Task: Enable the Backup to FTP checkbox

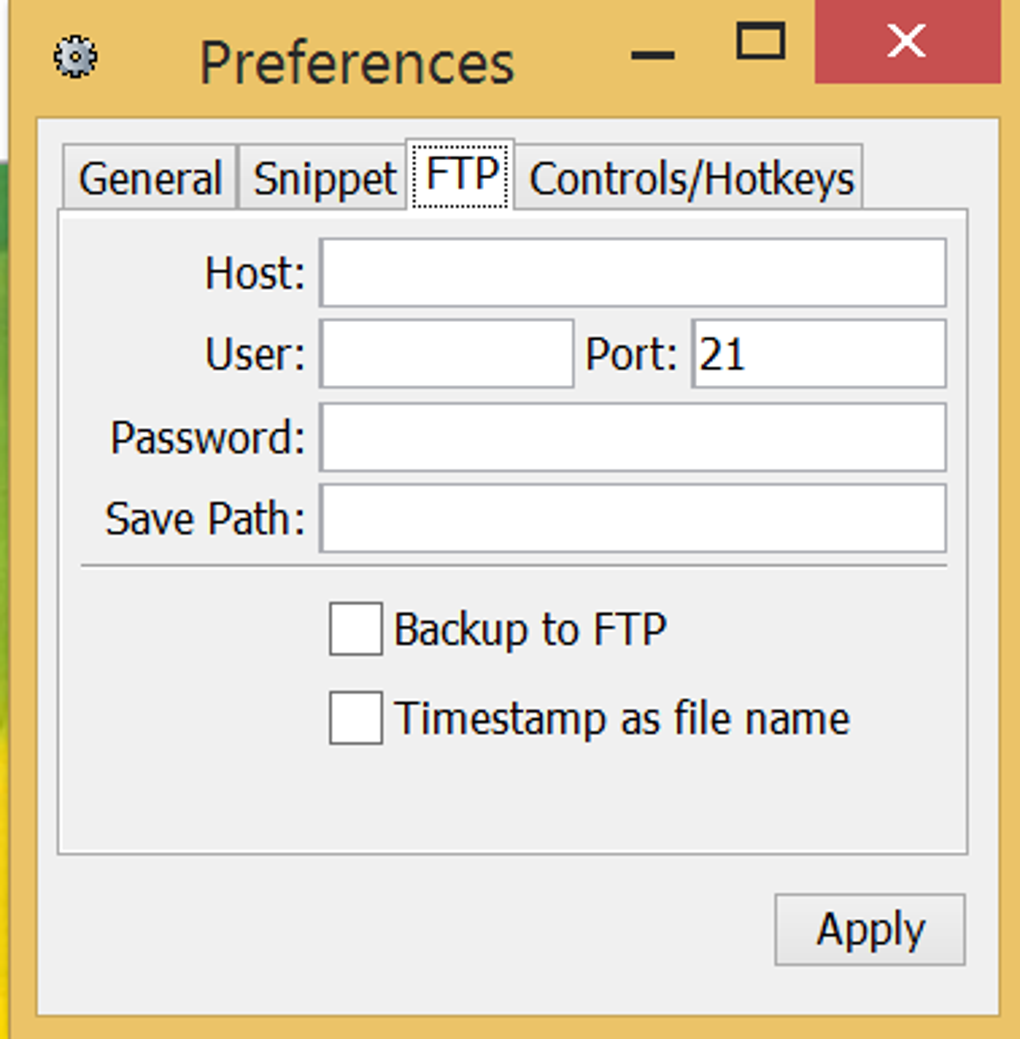Action: pyautogui.click(x=355, y=630)
